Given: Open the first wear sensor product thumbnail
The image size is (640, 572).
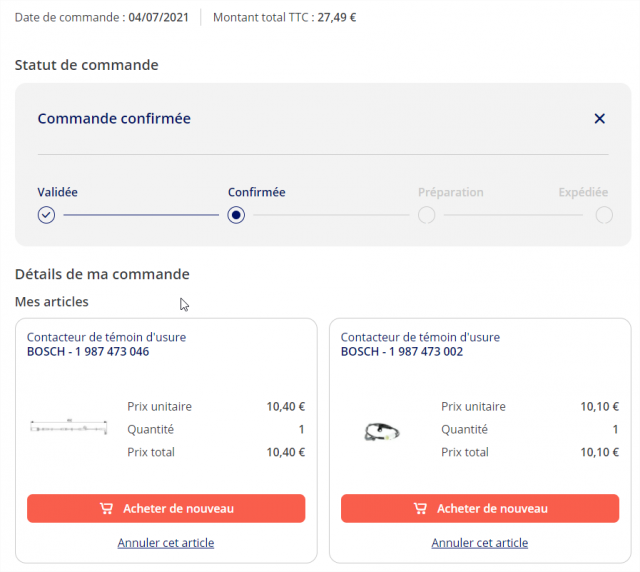Looking at the screenshot, I should pyautogui.click(x=69, y=429).
